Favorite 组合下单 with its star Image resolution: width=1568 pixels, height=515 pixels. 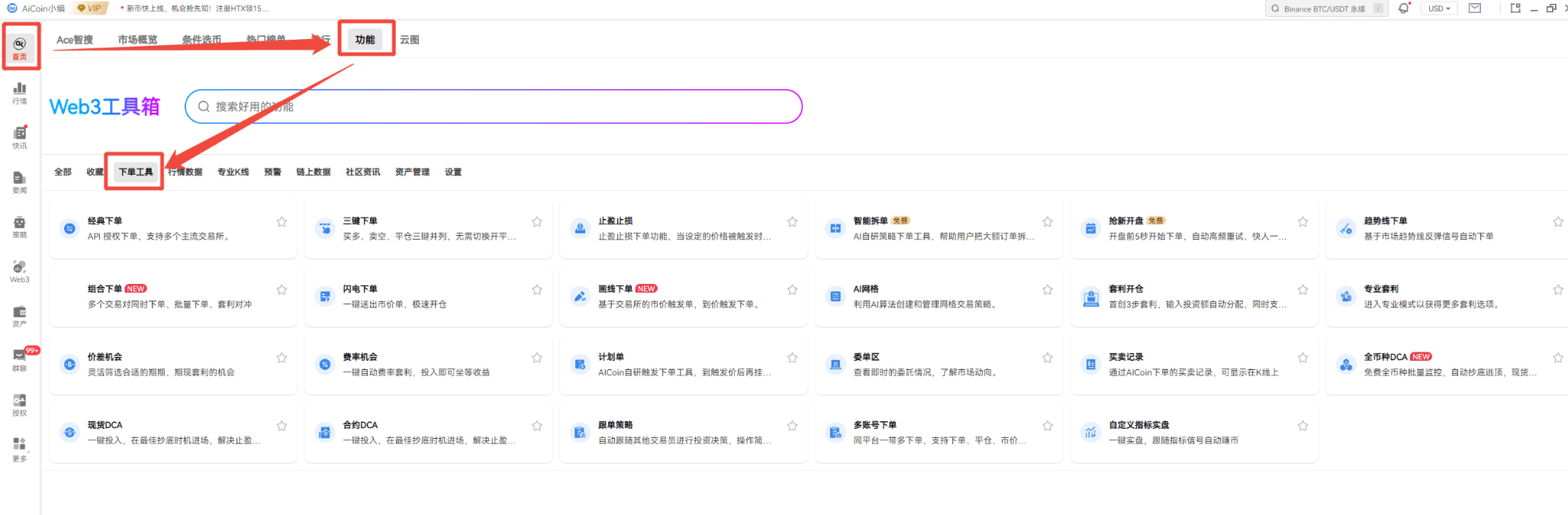(282, 290)
